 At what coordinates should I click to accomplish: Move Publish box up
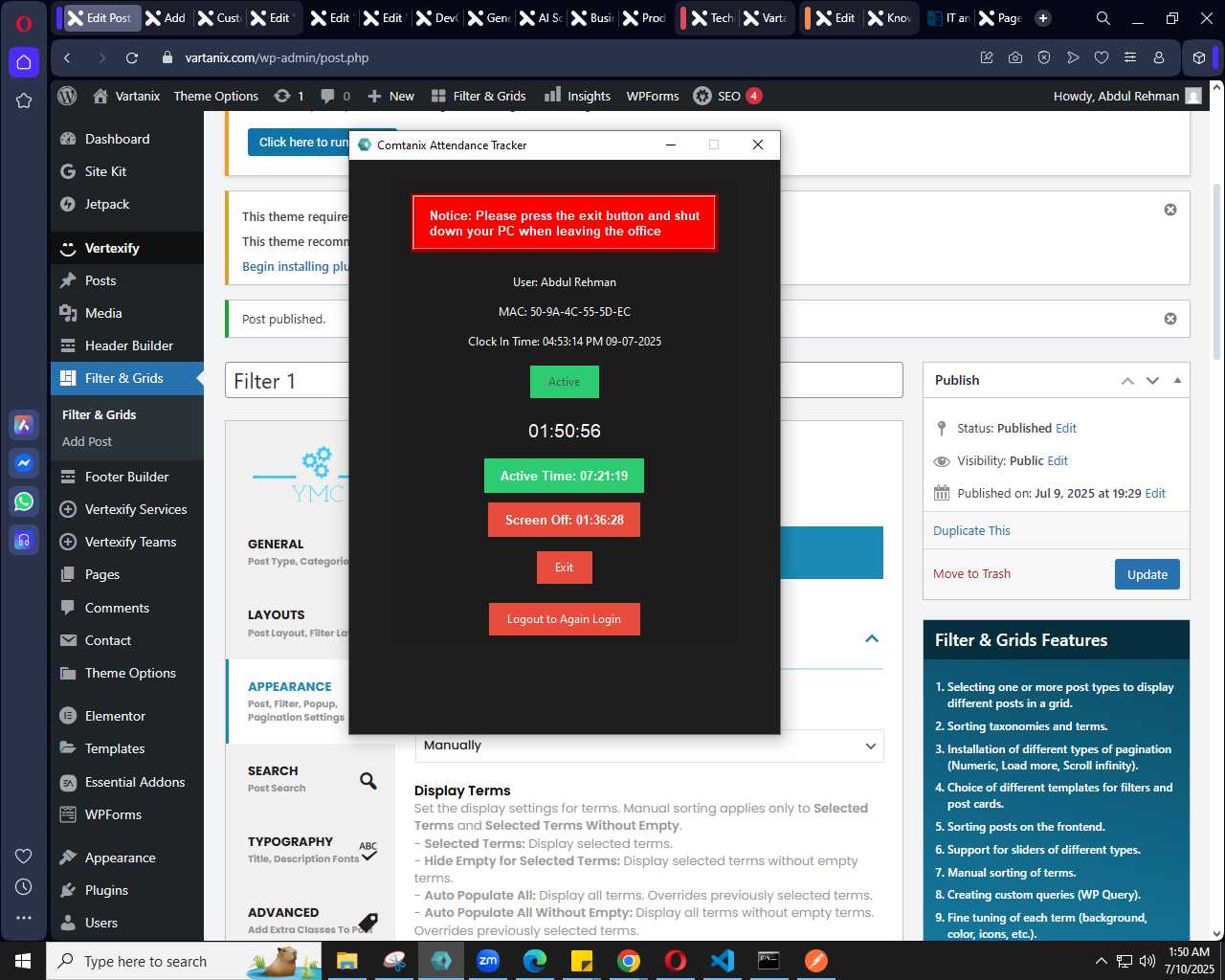click(x=1127, y=381)
